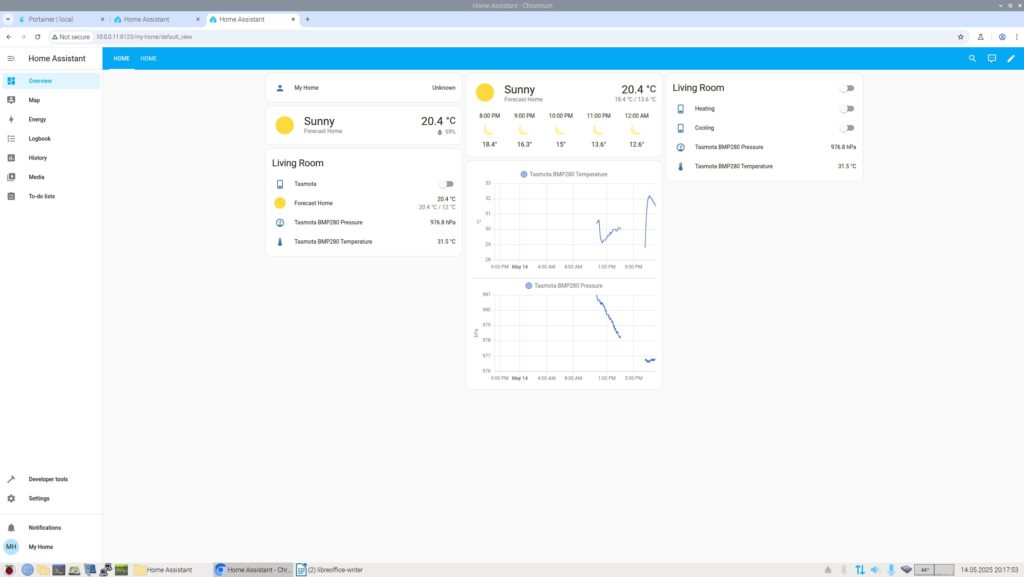
Task: Click the dashboard search magnifier icon
Action: pos(972,59)
